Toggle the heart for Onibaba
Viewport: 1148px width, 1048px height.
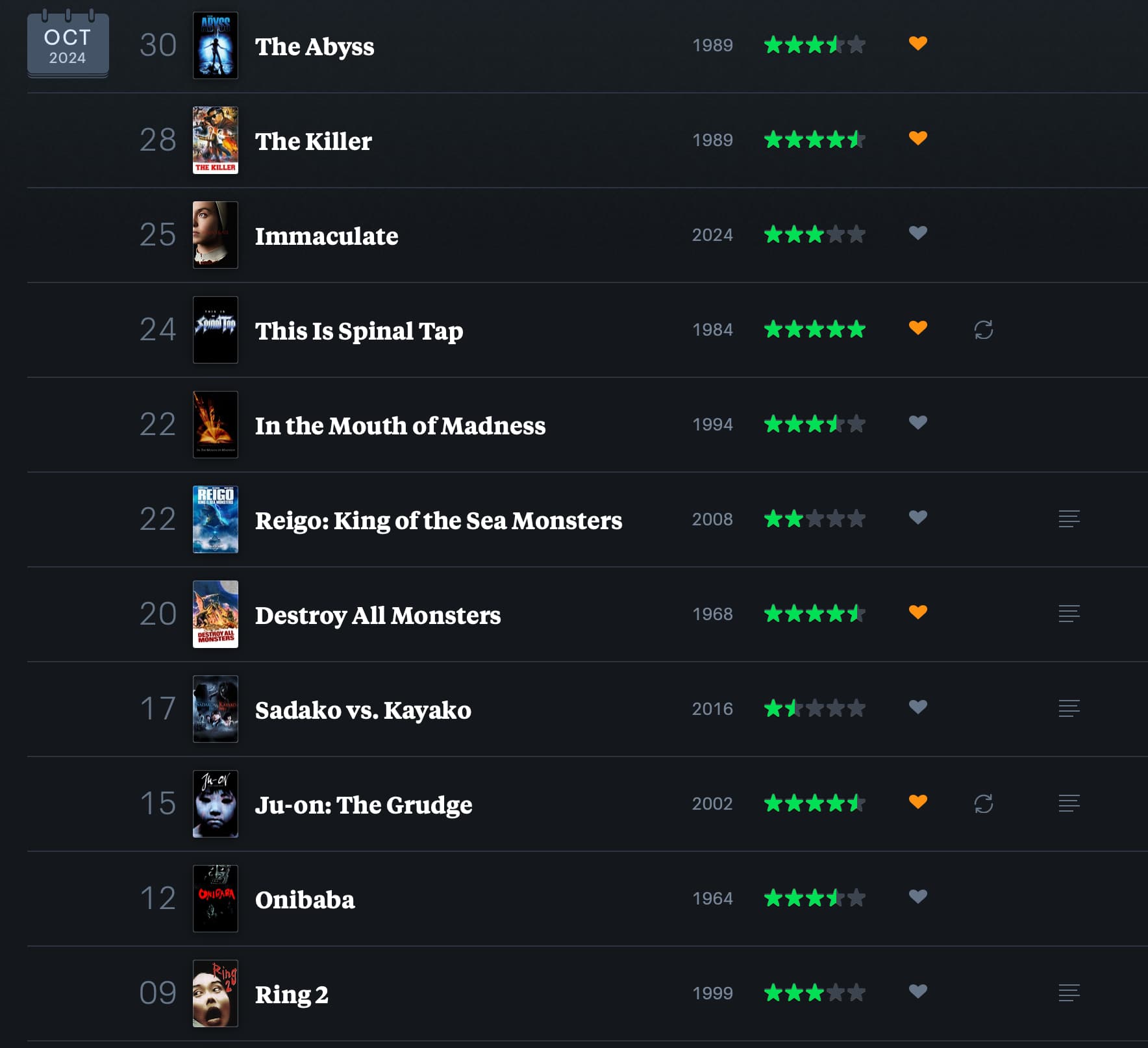tap(917, 897)
